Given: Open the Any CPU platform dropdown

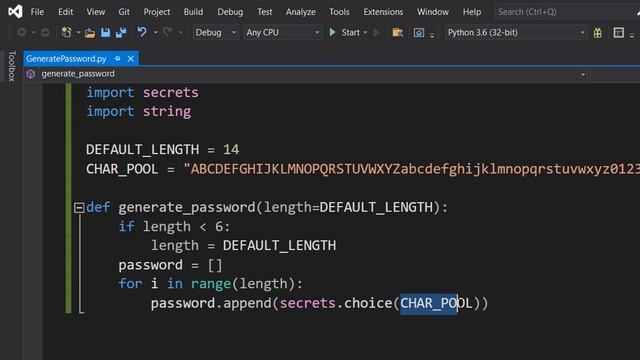Looking at the screenshot, I should pyautogui.click(x=282, y=32).
